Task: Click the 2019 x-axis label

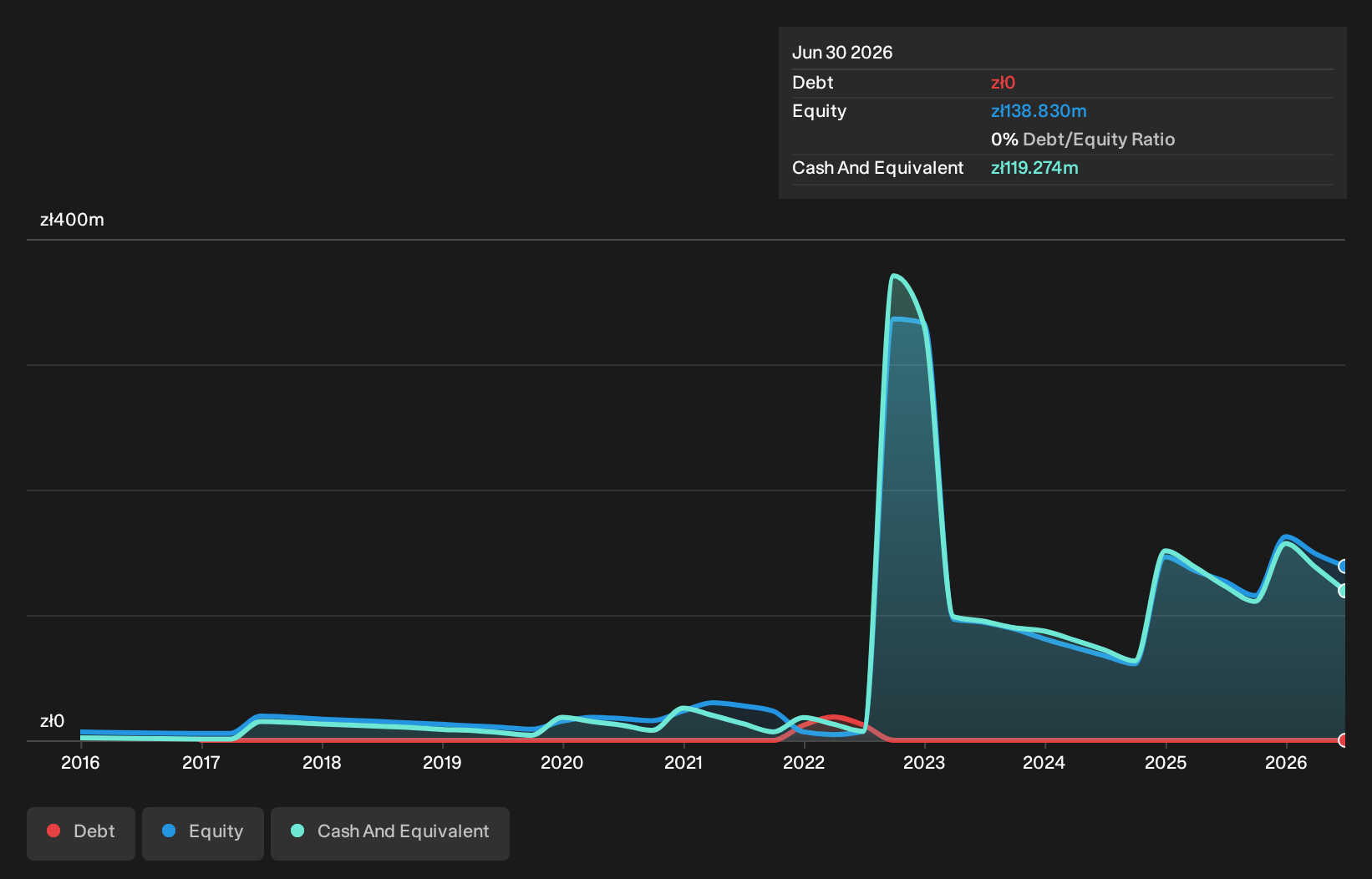Action: (x=442, y=763)
